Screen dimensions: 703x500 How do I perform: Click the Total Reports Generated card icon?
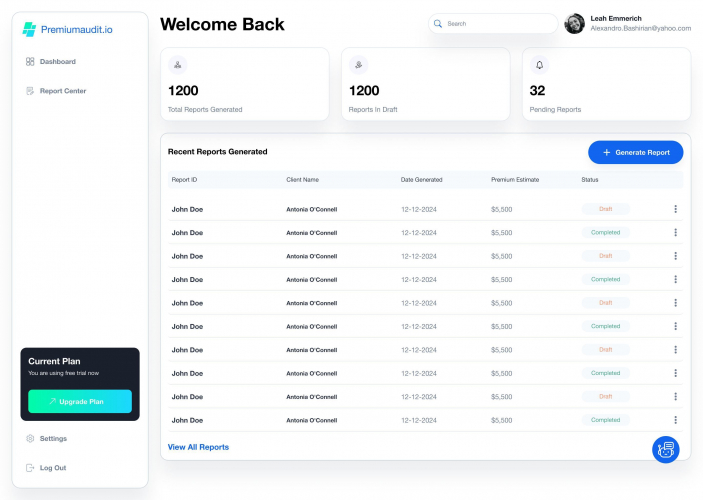pos(178,65)
